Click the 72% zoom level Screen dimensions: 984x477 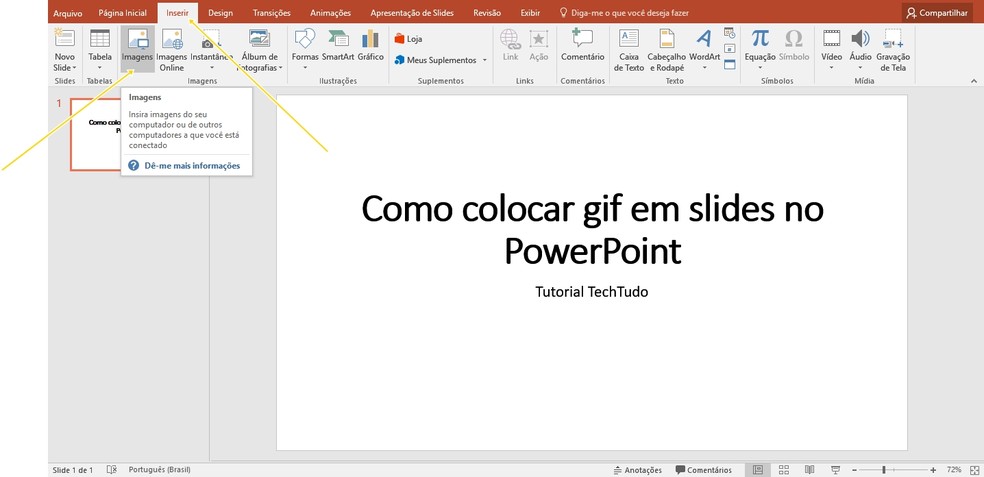(954, 470)
